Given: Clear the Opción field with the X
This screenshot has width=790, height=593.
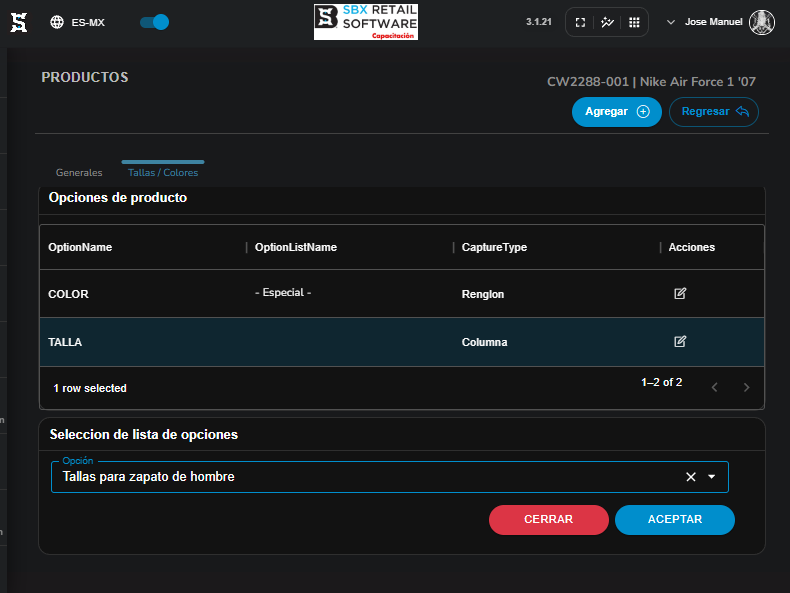Looking at the screenshot, I should tap(691, 477).
